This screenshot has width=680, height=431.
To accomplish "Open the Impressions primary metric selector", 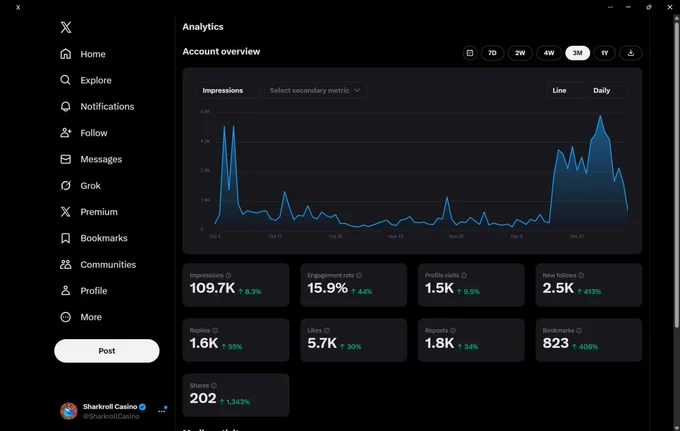I will [229, 90].
